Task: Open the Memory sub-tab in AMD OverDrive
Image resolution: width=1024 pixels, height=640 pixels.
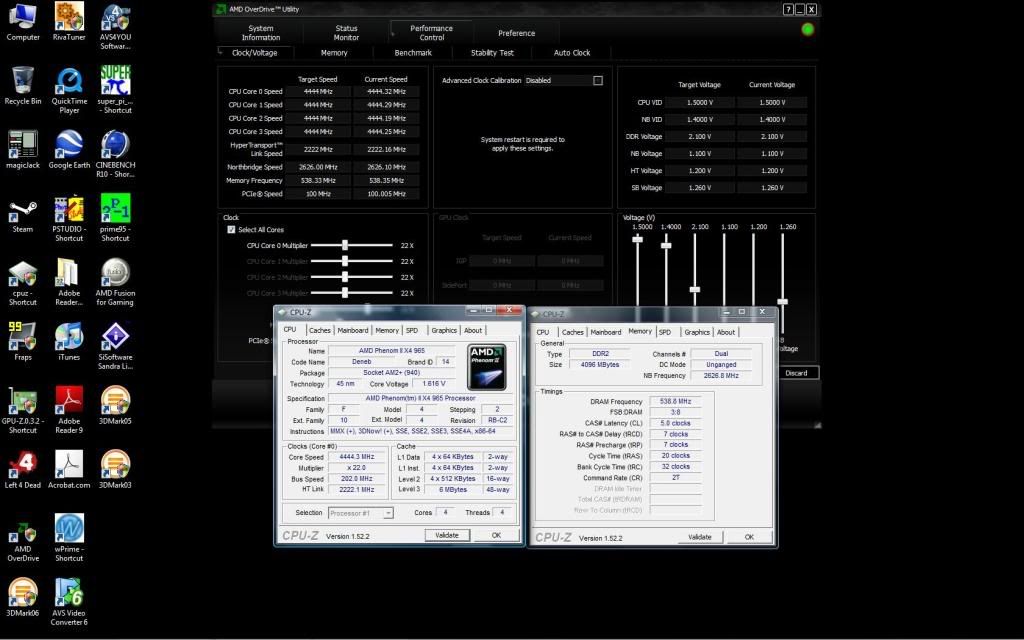Action: 334,53
